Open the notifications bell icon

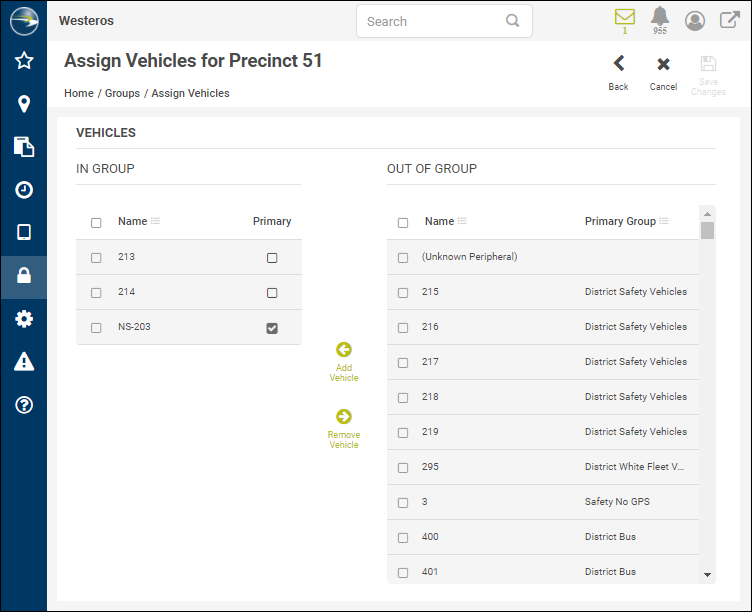pos(660,17)
